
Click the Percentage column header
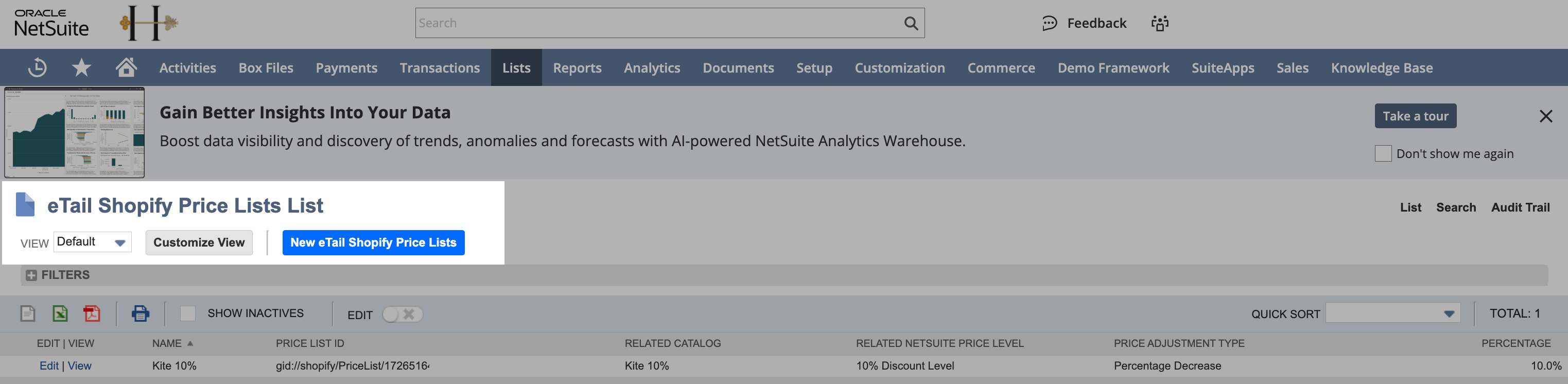(1515, 343)
